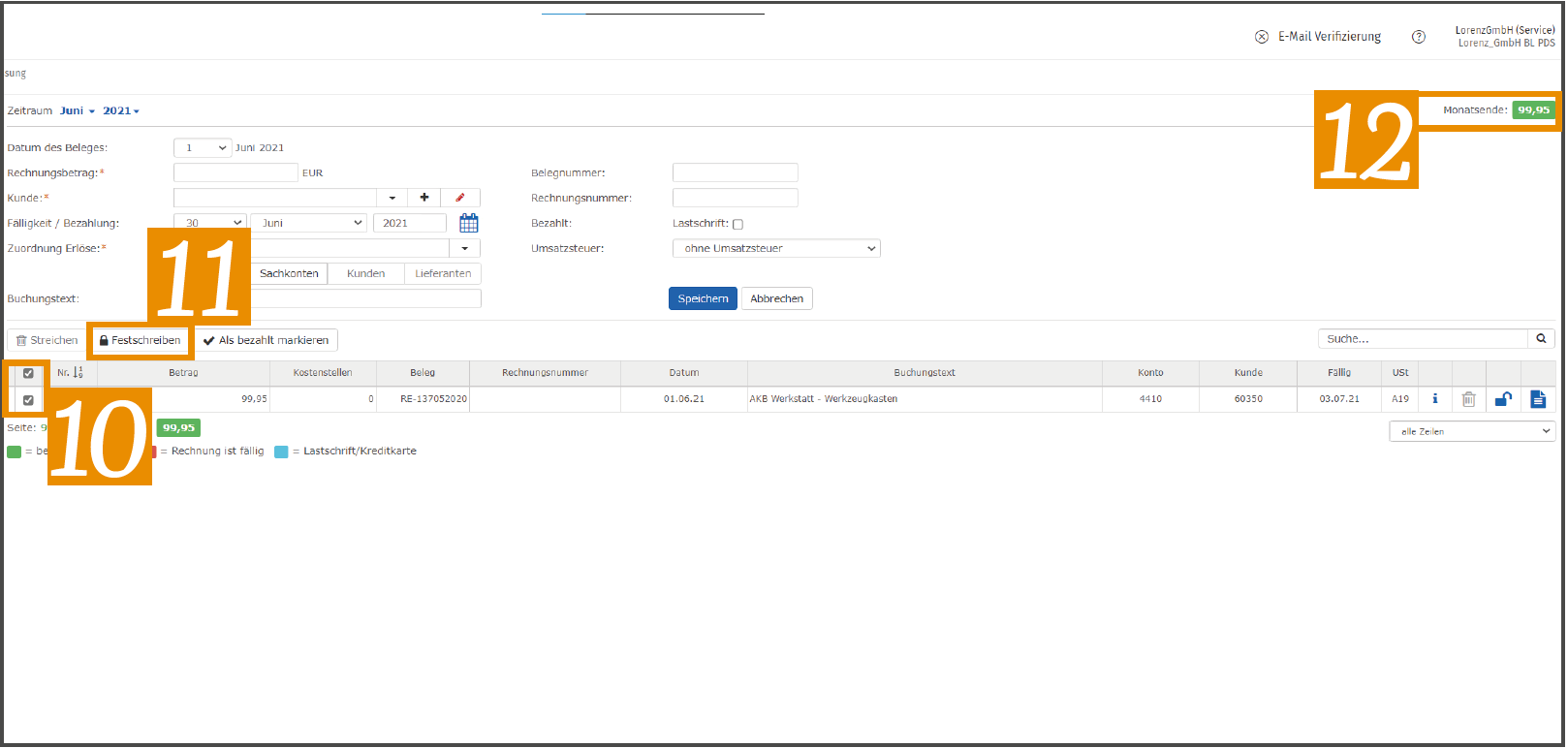
Task: Click the Festschreiben button
Action: [x=141, y=340]
